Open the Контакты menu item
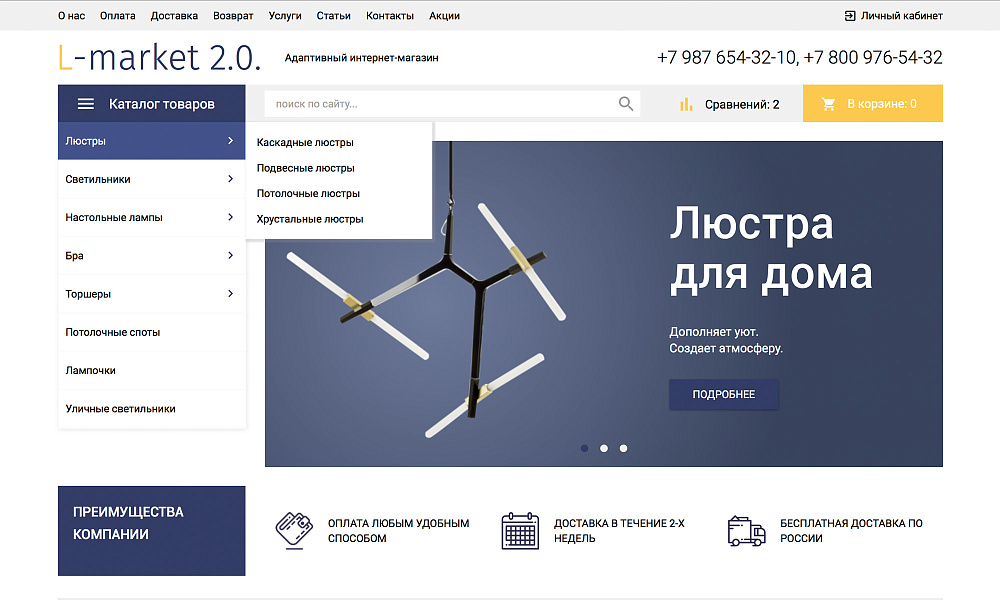The width and height of the screenshot is (1000, 600). point(390,16)
